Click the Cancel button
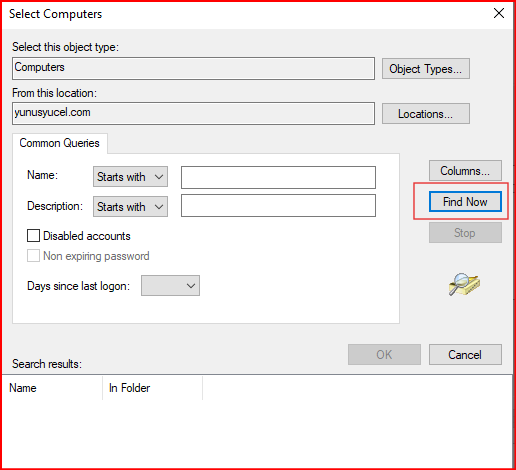 (465, 355)
